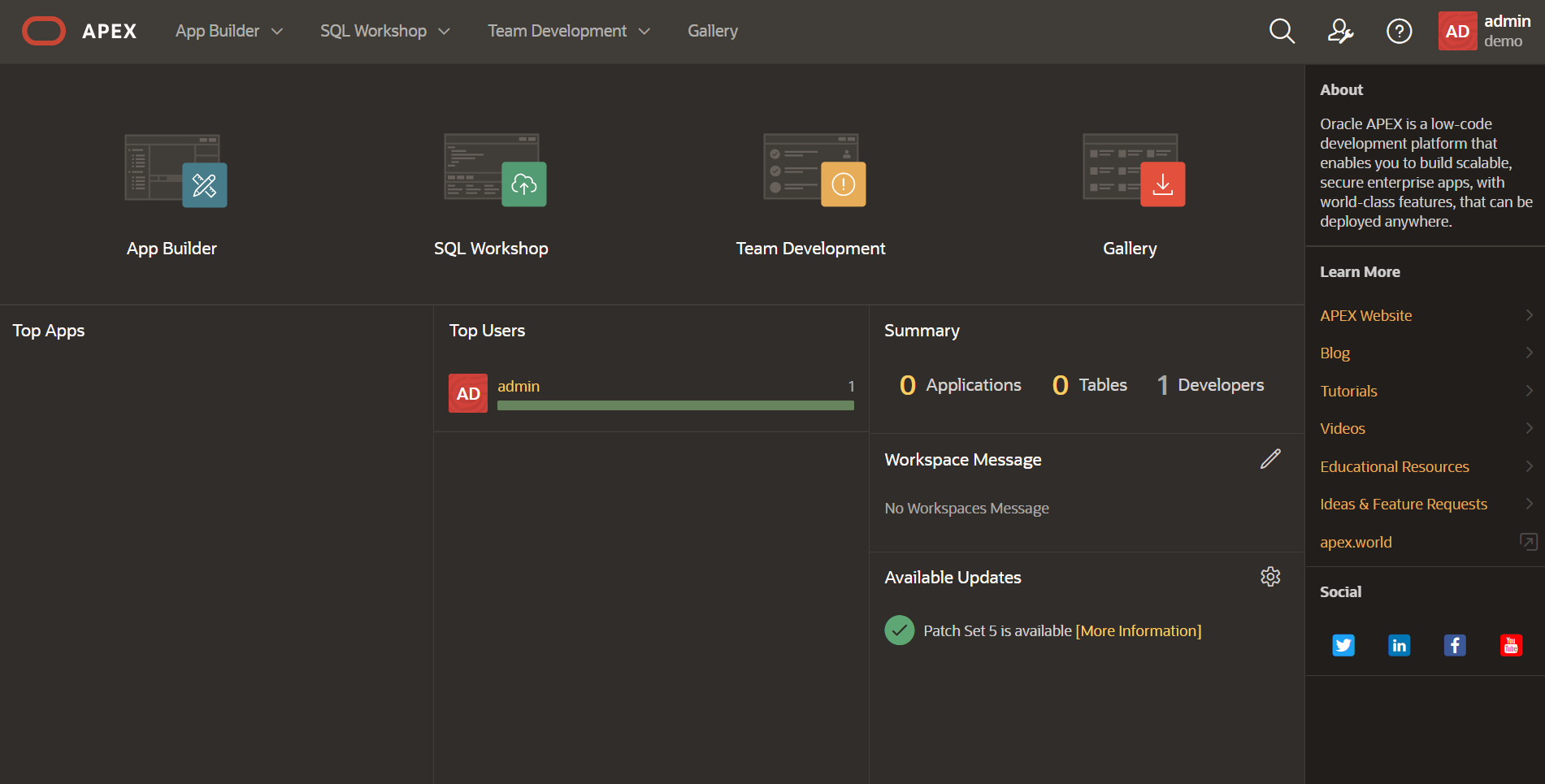Click the Available Updates heading
Screen dimensions: 1545x784
point(953,578)
